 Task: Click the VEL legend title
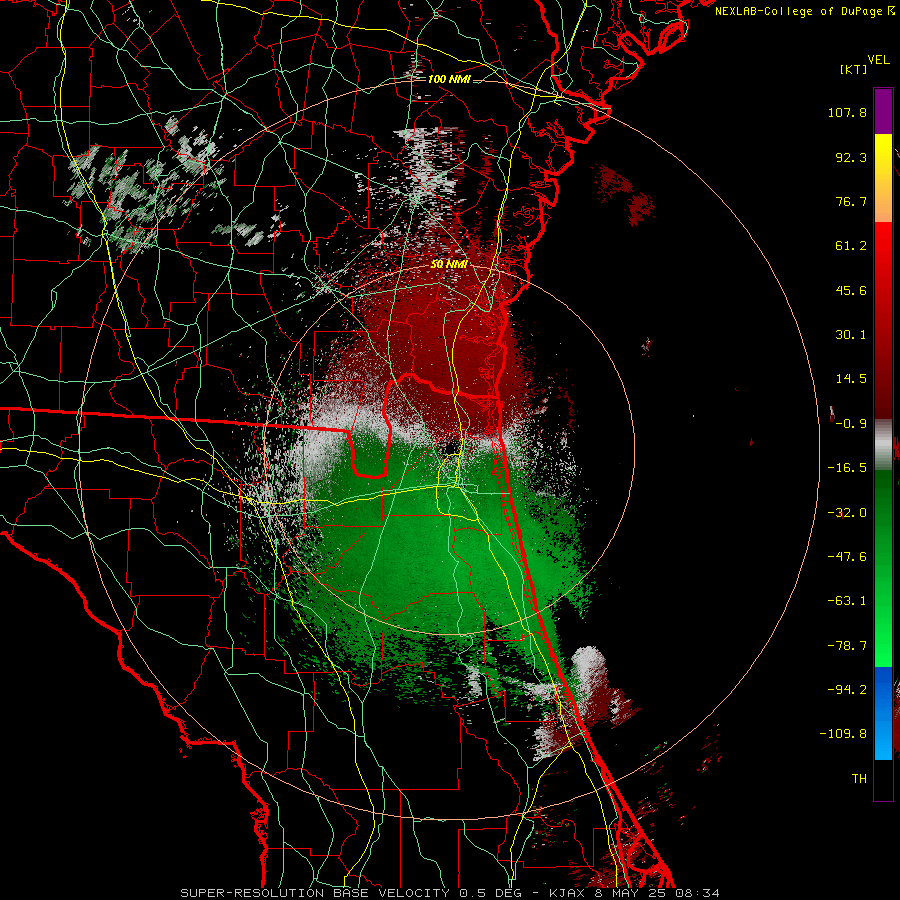click(878, 60)
